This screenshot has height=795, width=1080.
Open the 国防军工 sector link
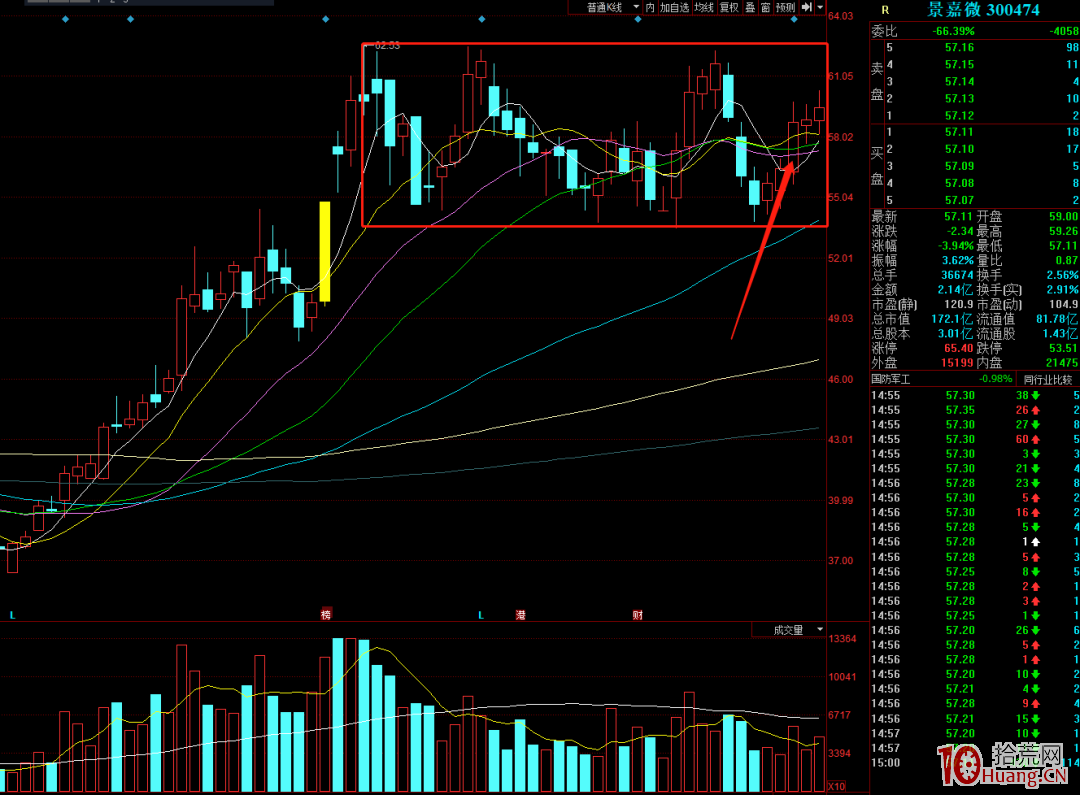[x=891, y=380]
